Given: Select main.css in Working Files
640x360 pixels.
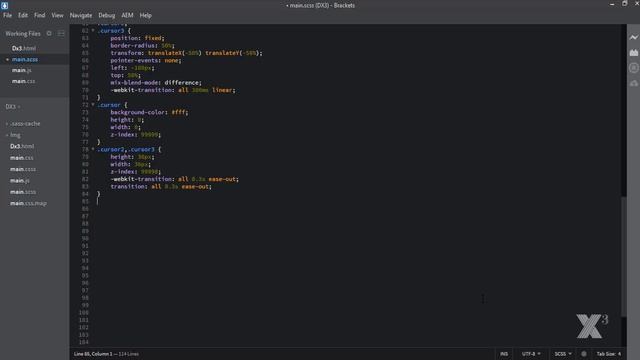Looking at the screenshot, I should coord(23,81).
